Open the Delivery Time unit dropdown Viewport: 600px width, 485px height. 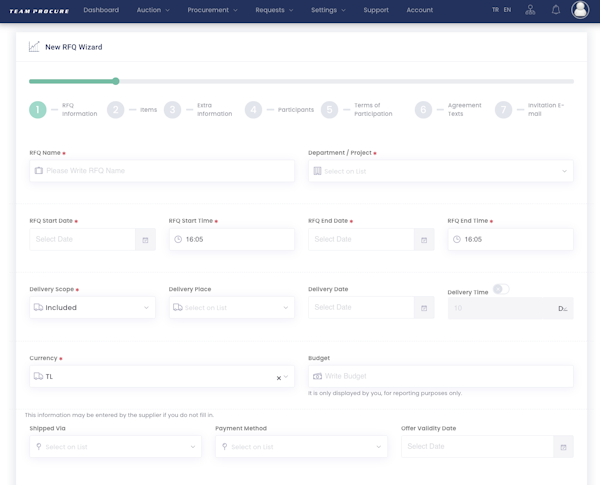pos(562,309)
